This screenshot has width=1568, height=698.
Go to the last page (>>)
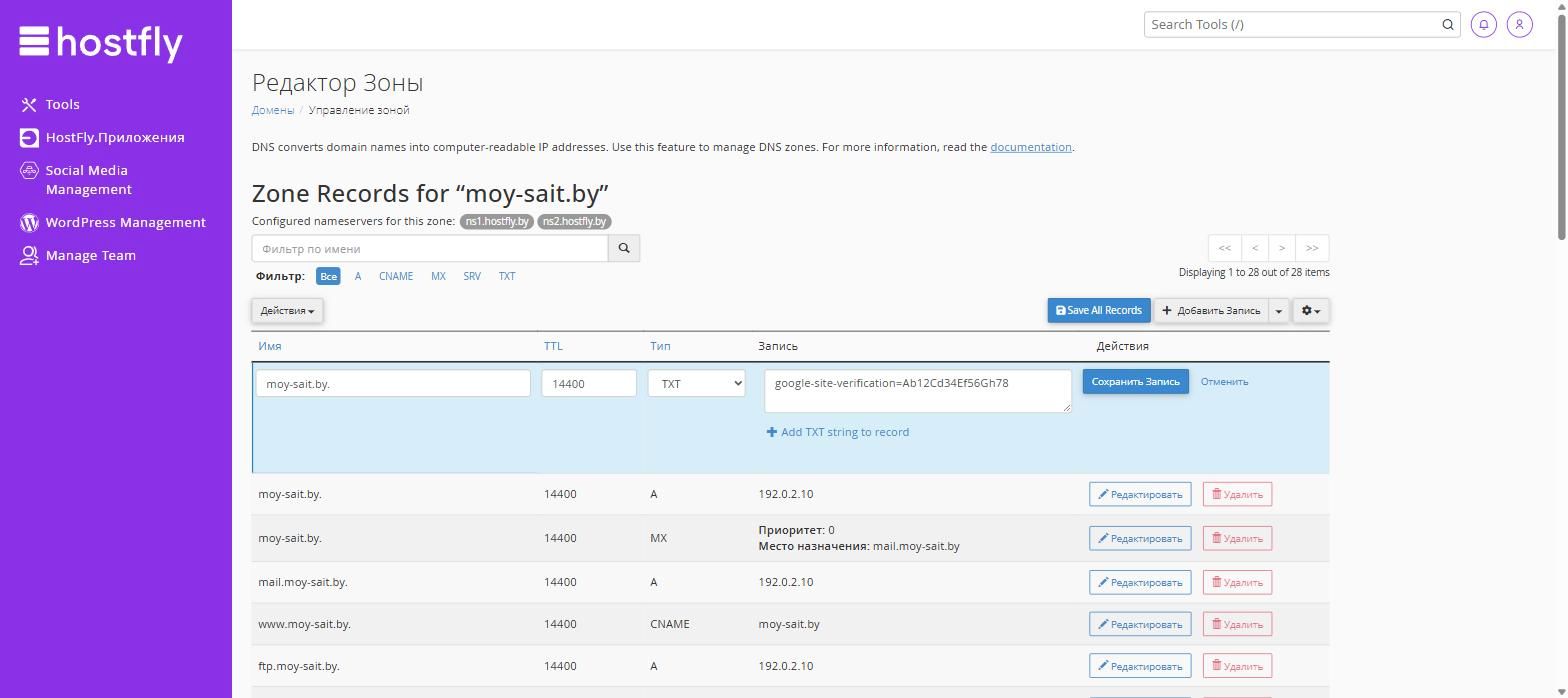(1312, 248)
